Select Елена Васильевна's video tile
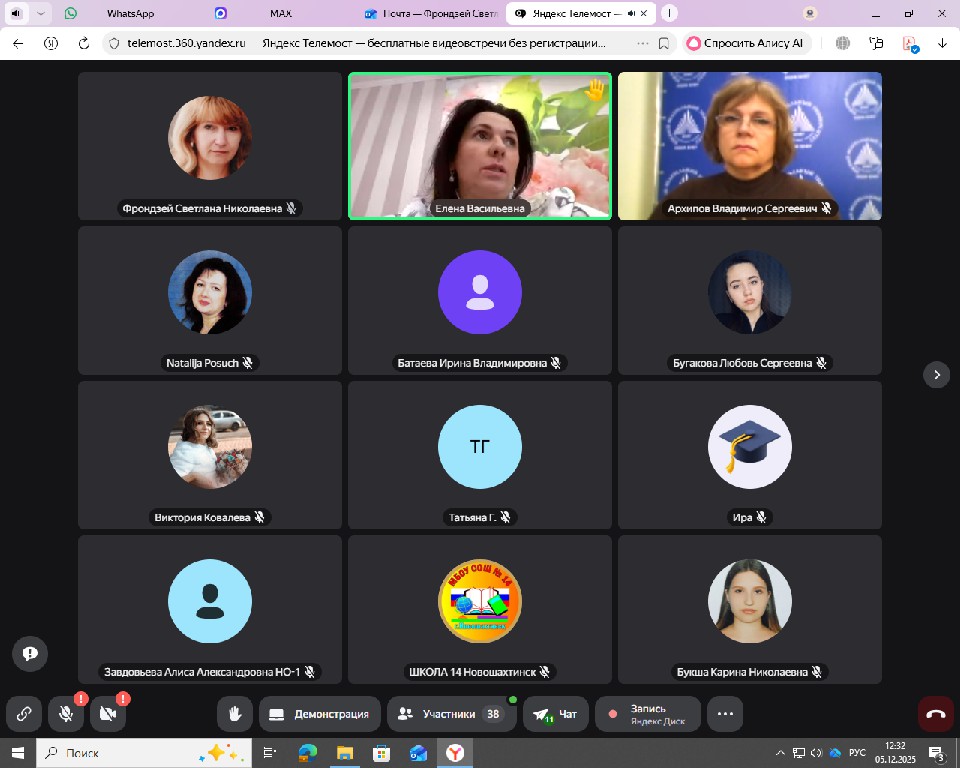 point(479,145)
